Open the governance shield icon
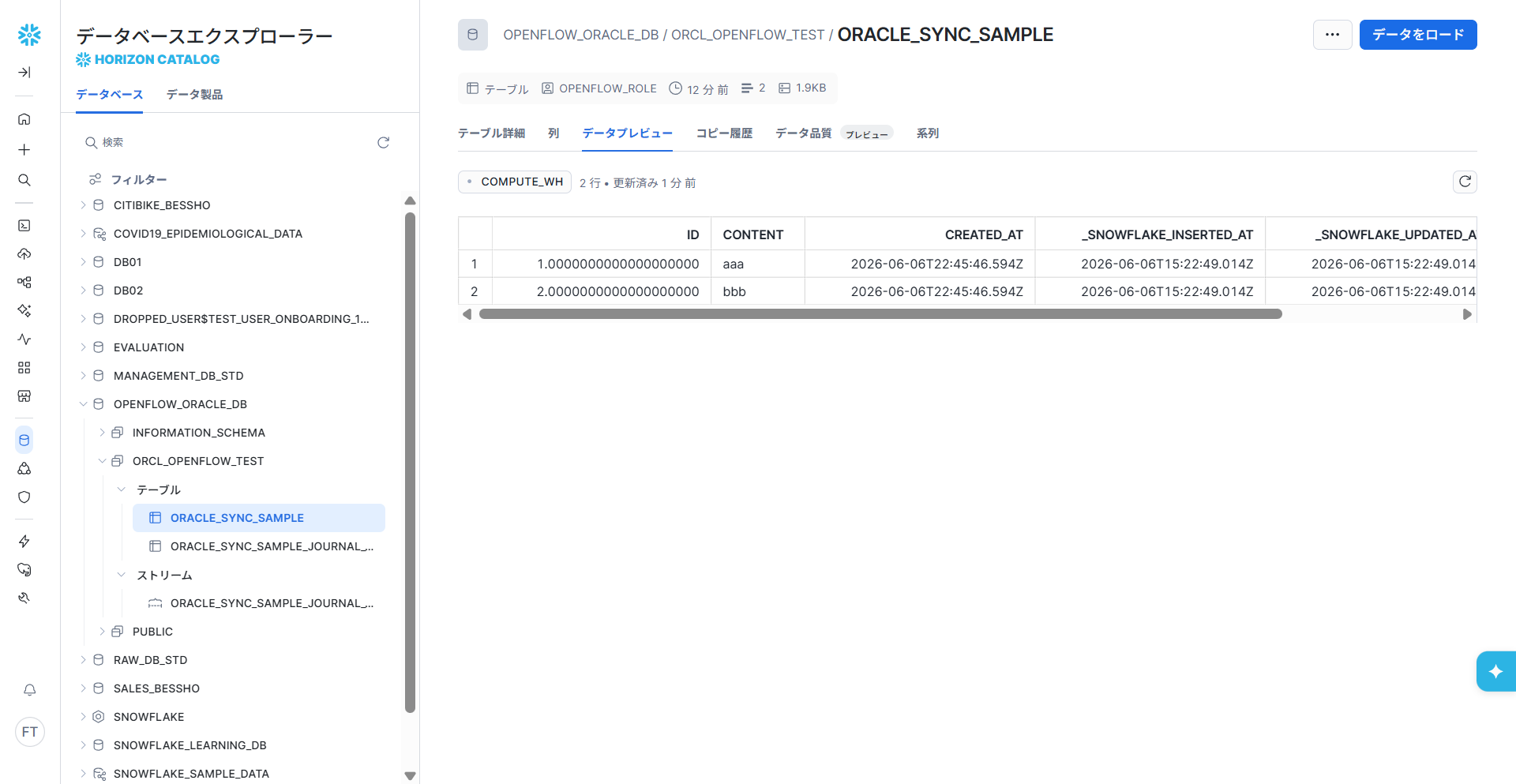The width and height of the screenshot is (1516, 784). tap(24, 497)
